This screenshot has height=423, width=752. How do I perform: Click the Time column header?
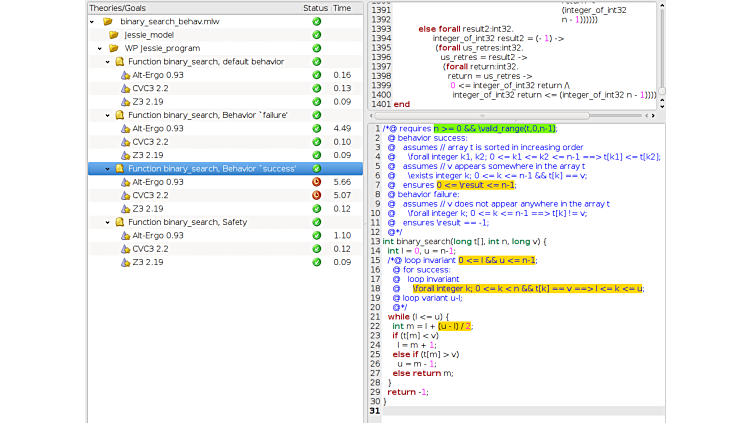coord(342,7)
